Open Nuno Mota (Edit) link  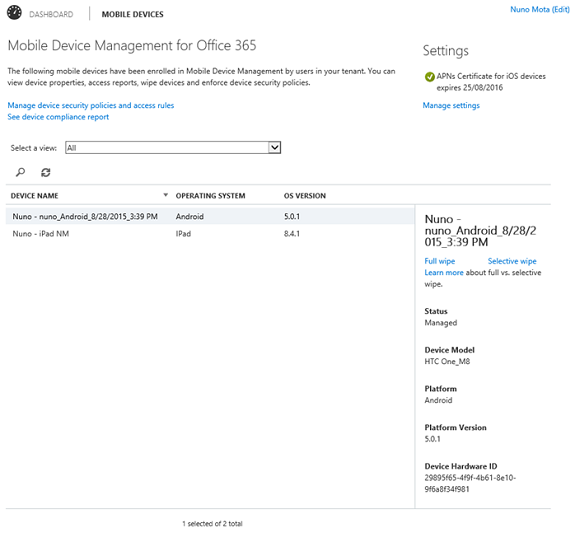[540, 10]
